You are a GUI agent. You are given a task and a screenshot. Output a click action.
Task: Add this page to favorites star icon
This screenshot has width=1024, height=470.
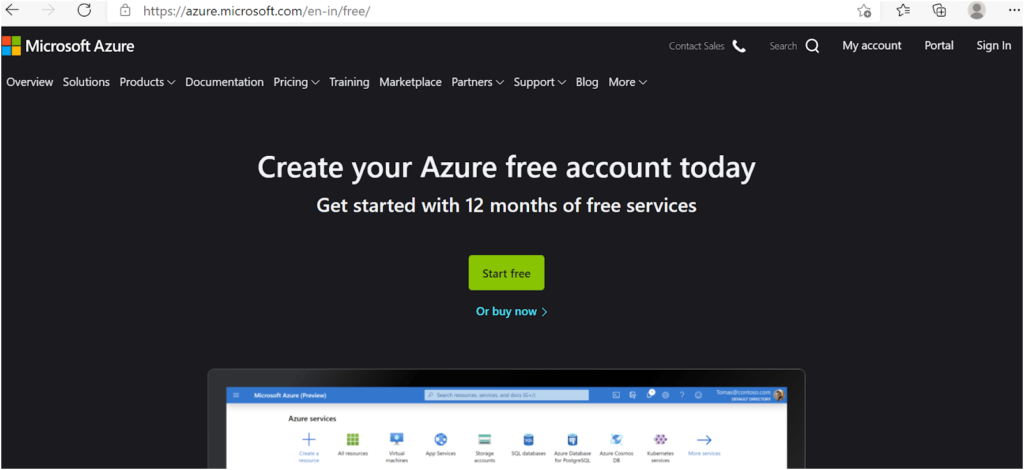point(864,10)
